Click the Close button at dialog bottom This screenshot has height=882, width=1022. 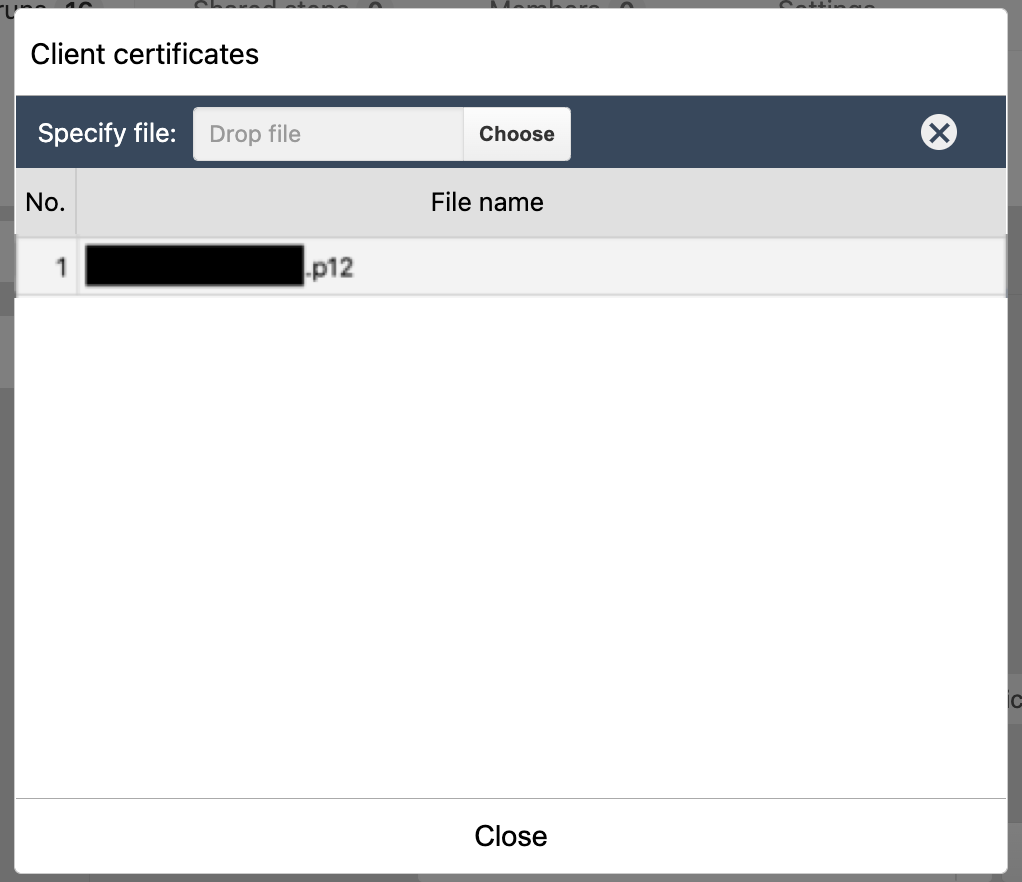(x=510, y=836)
